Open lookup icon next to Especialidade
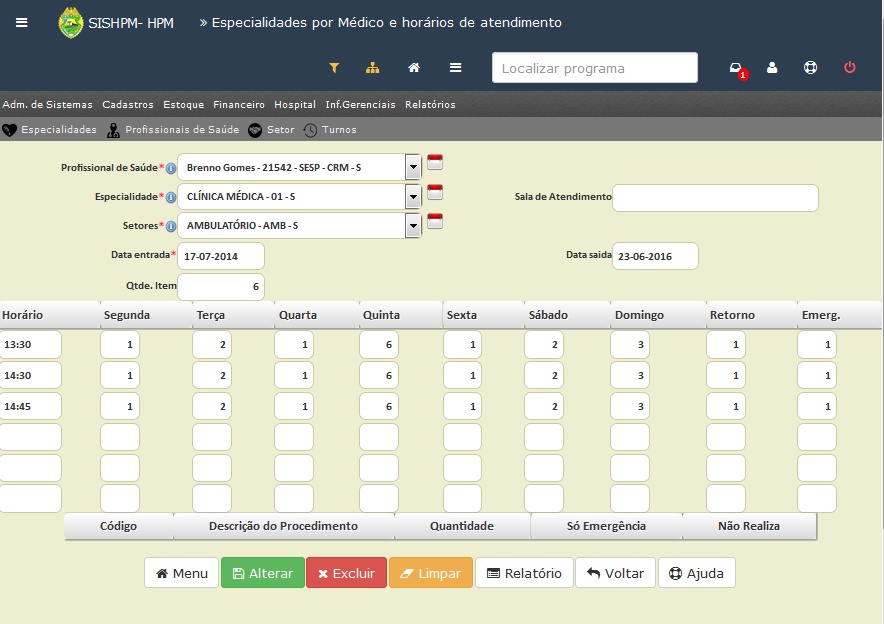This screenshot has height=624, width=884. [435, 192]
